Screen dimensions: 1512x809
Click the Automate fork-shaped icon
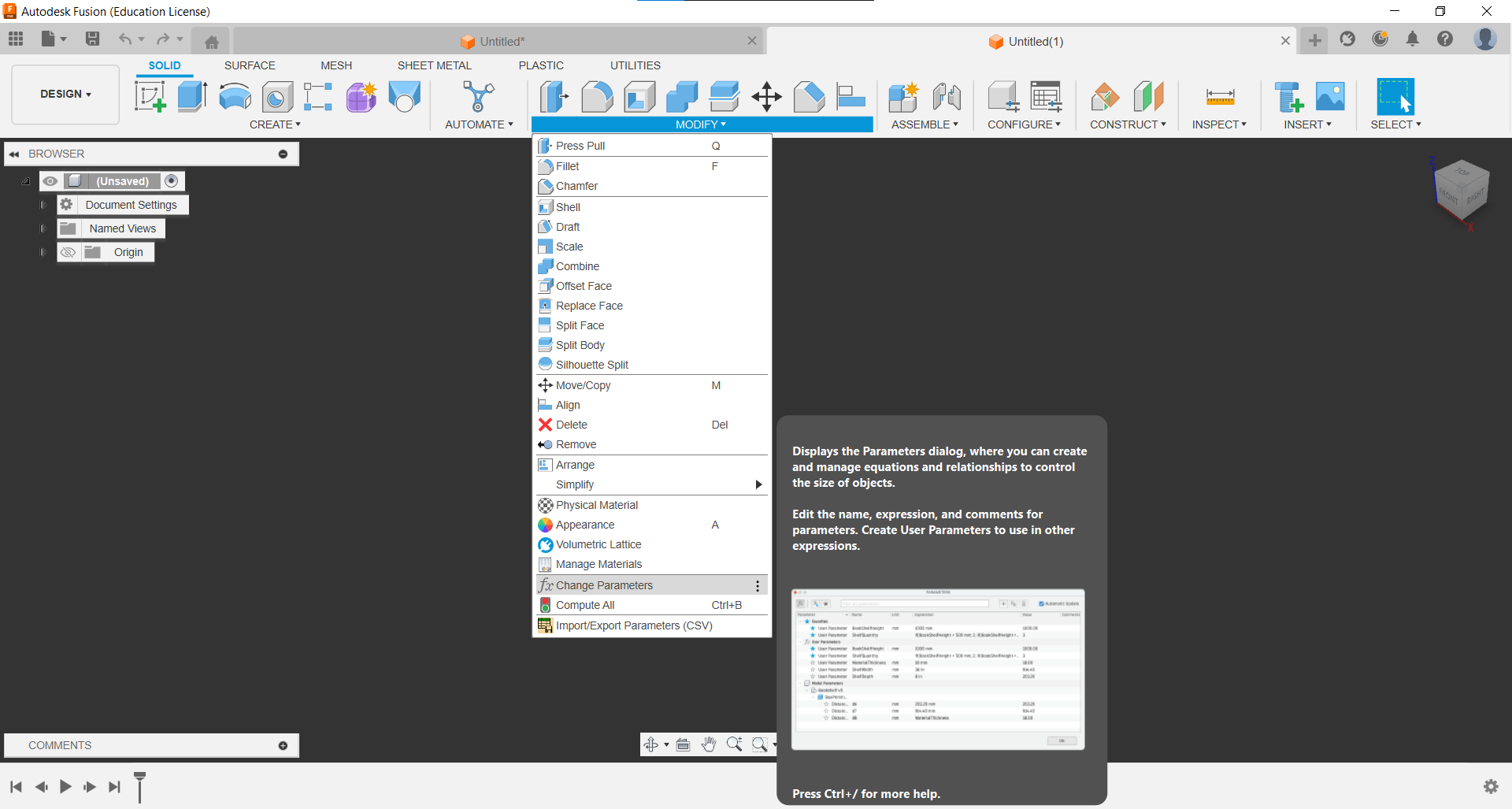click(x=479, y=97)
